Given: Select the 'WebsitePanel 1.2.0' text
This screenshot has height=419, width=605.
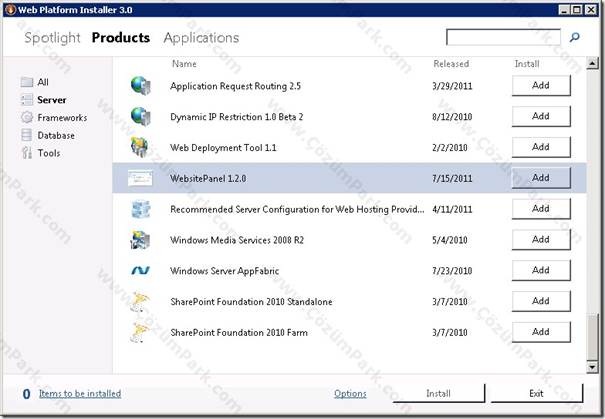Looking at the screenshot, I should click(x=208, y=178).
